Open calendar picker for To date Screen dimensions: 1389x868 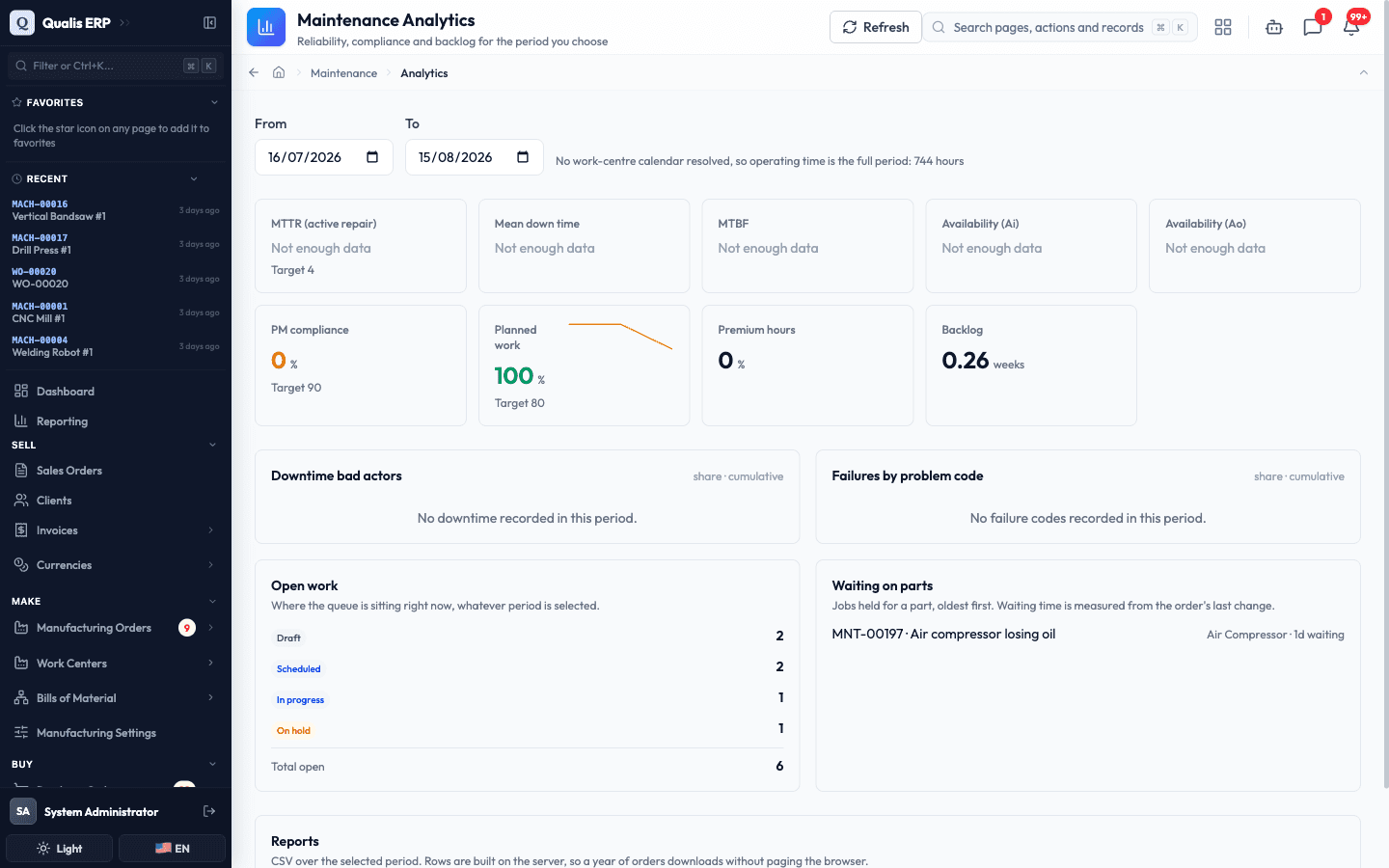tap(523, 157)
